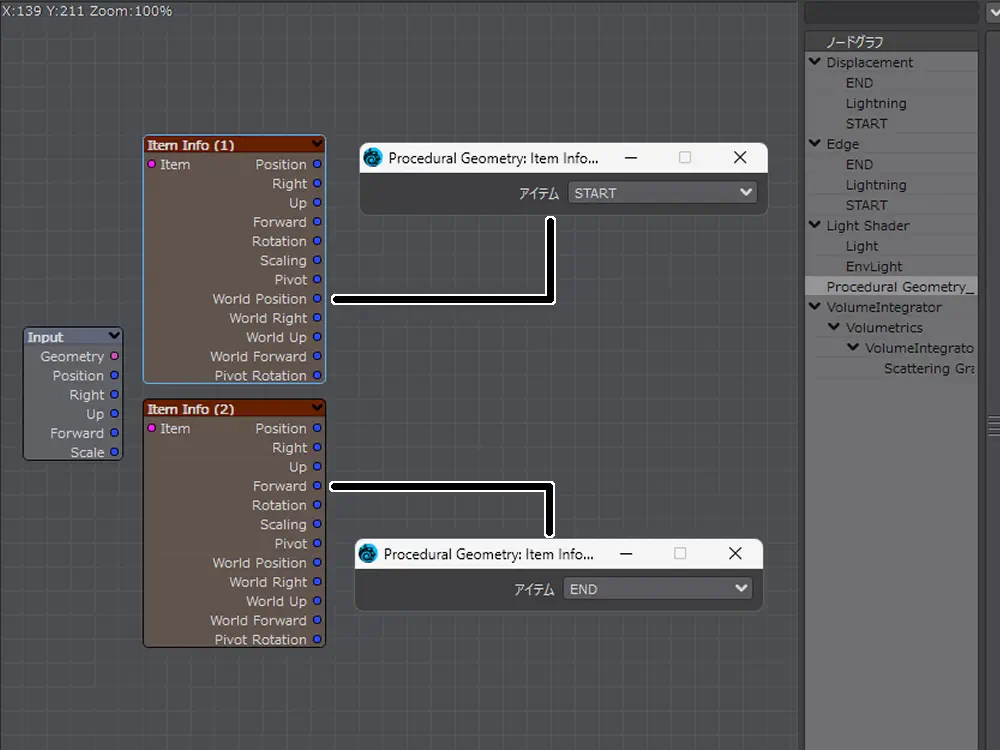Click the START dialog's LightWave app icon
The image size is (1000, 750).
pyautogui.click(x=373, y=158)
